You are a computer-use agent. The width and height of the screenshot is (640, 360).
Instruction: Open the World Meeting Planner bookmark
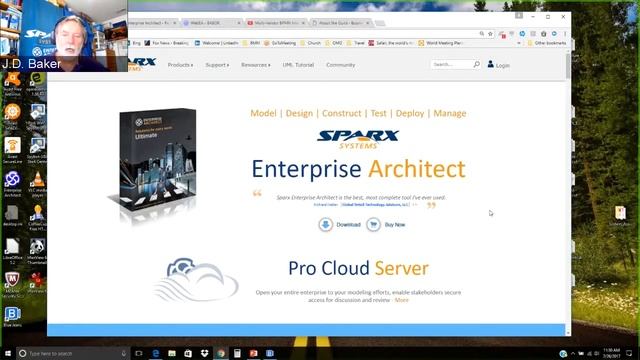[441, 43]
